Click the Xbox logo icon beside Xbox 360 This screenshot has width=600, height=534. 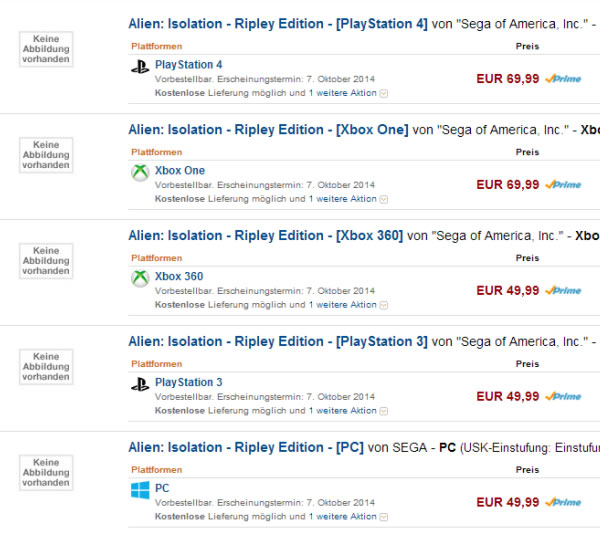pyautogui.click(x=140, y=278)
